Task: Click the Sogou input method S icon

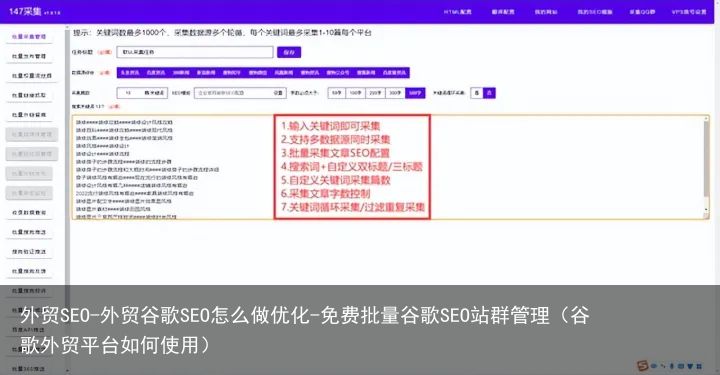Action: tap(642, 365)
